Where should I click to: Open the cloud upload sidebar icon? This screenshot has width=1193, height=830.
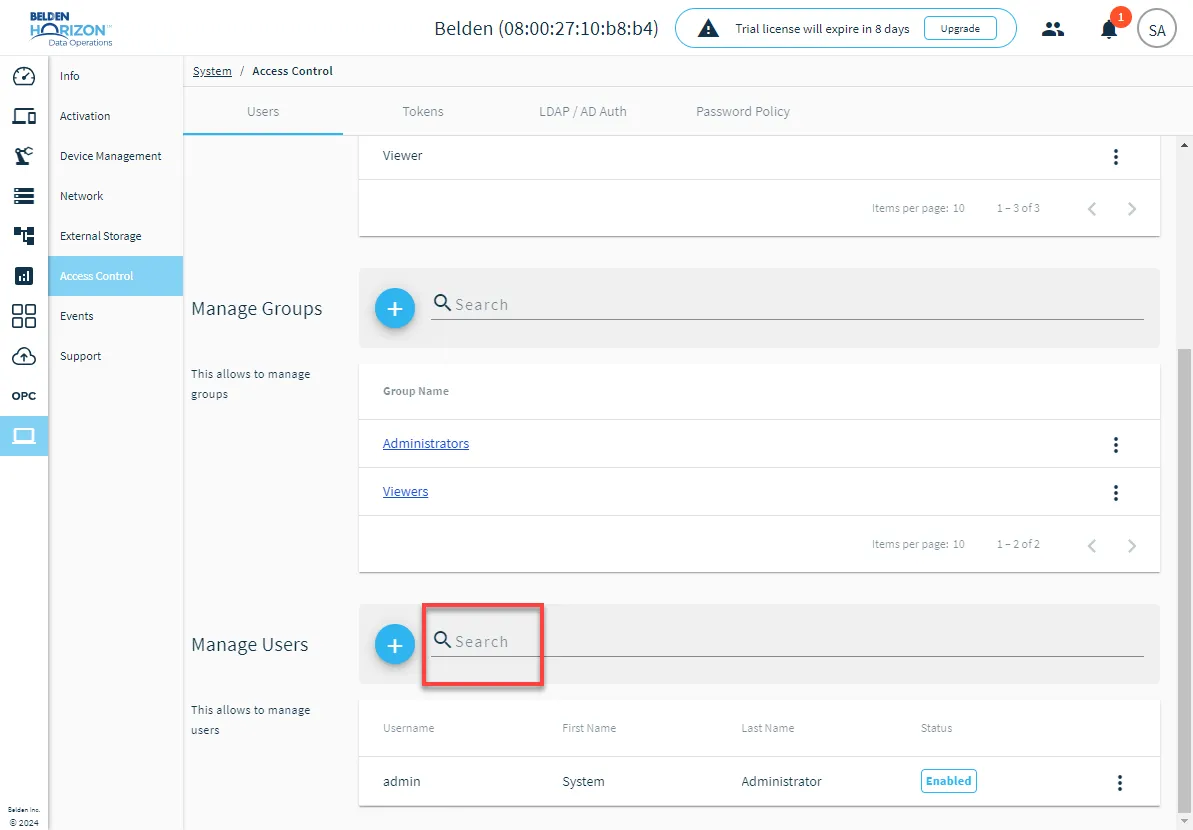[24, 355]
